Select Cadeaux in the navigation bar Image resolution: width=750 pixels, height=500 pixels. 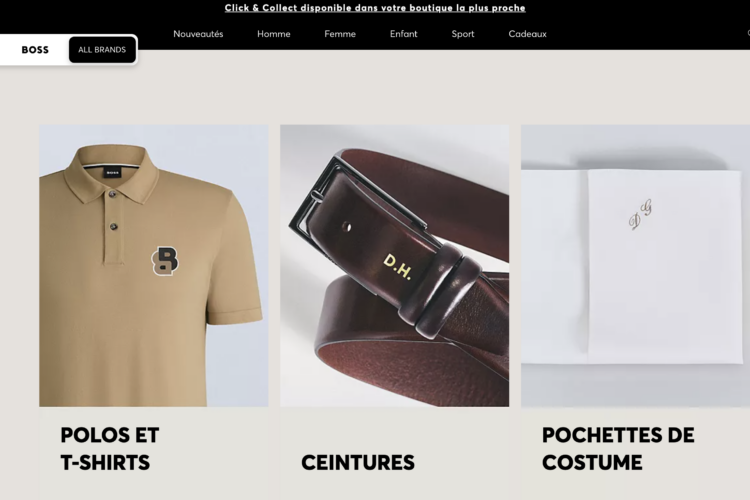(x=528, y=34)
